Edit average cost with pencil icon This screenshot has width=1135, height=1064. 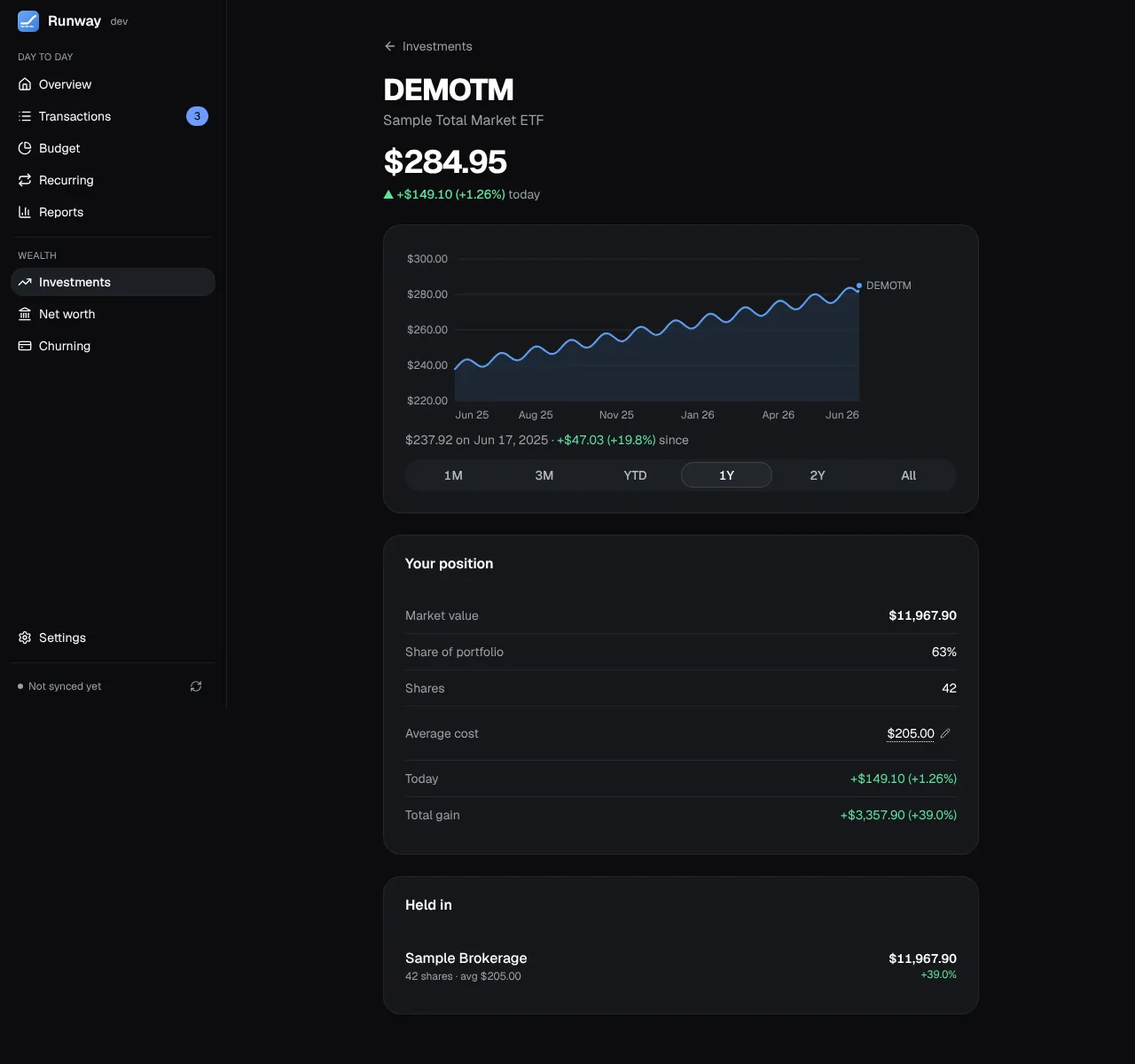click(945, 733)
